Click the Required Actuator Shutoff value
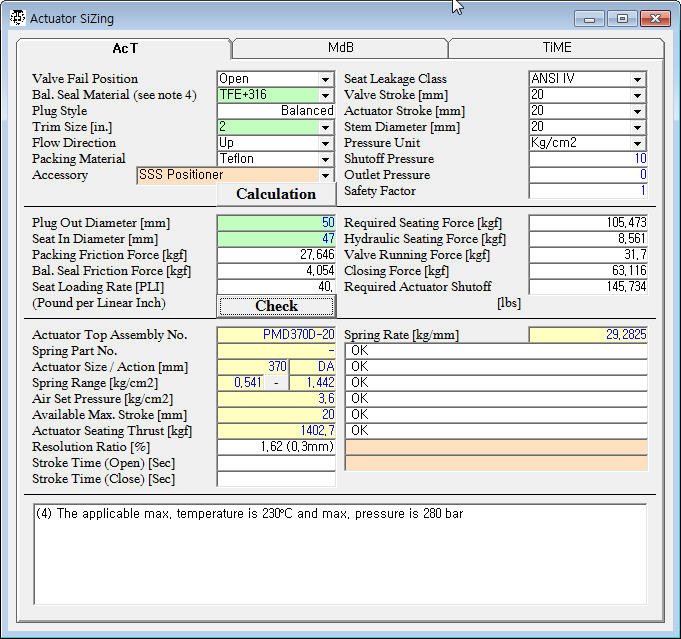Viewport: 681px width, 639px height. 588,287
